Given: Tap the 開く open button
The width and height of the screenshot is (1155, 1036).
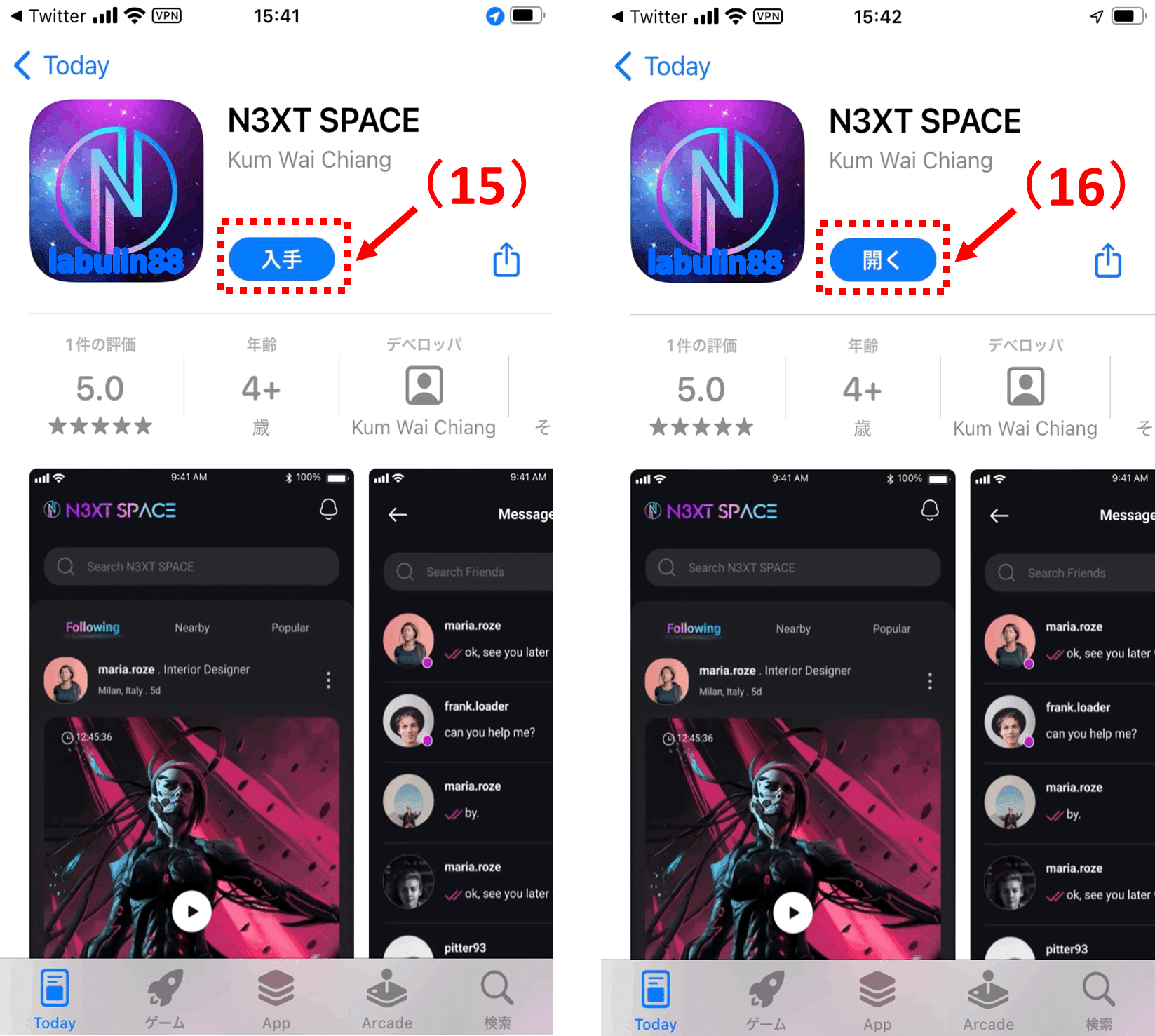Looking at the screenshot, I should tap(882, 260).
